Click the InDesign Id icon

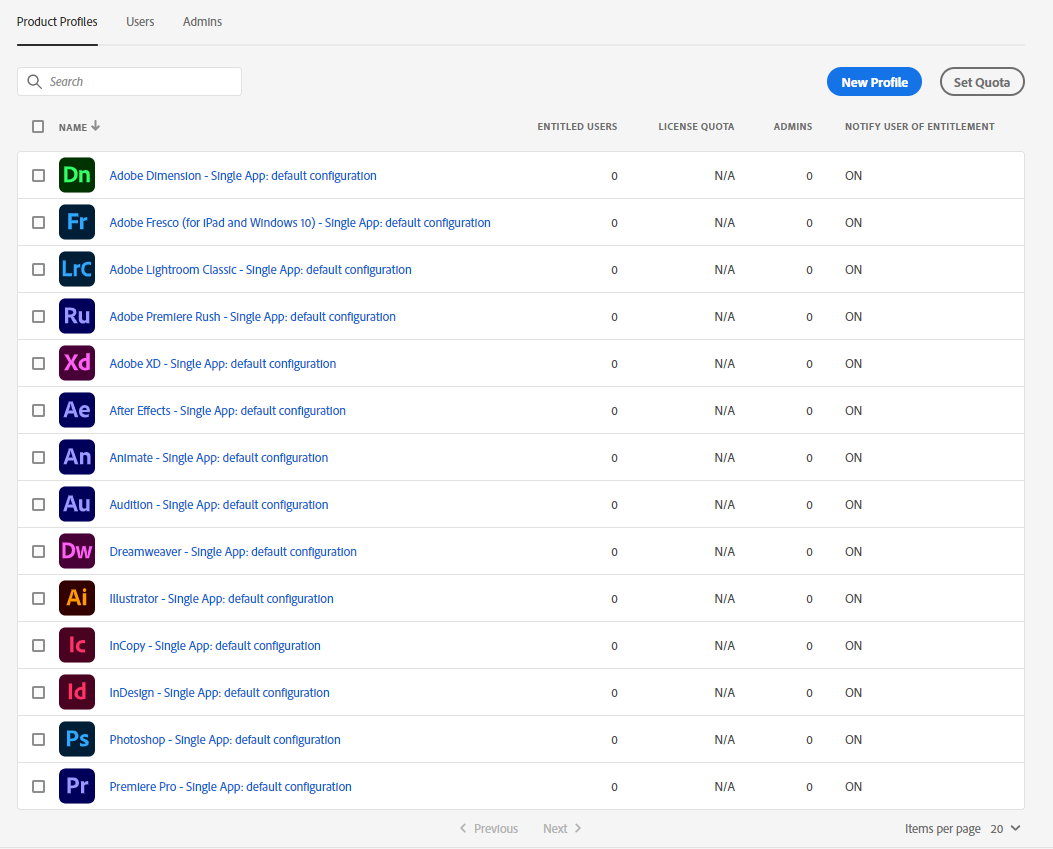77,692
